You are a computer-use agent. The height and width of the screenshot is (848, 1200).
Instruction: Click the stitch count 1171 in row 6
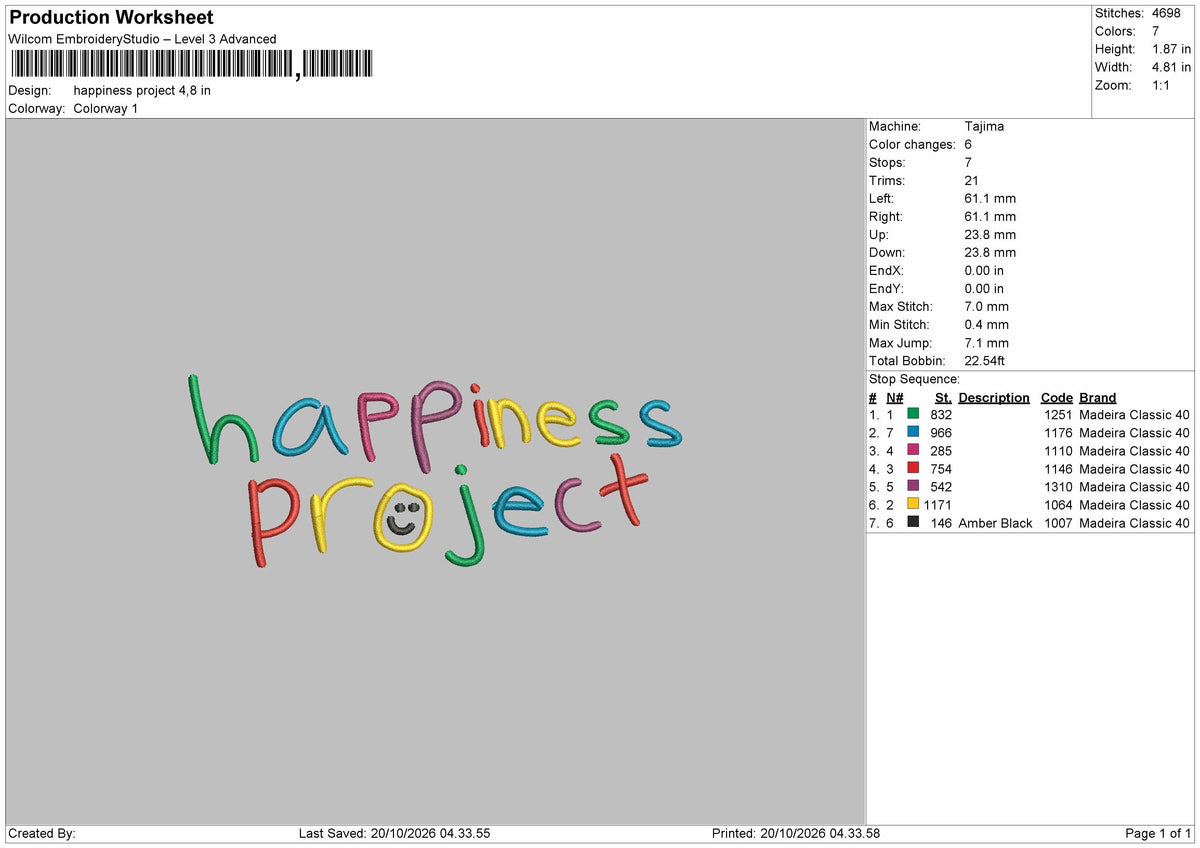click(x=938, y=504)
